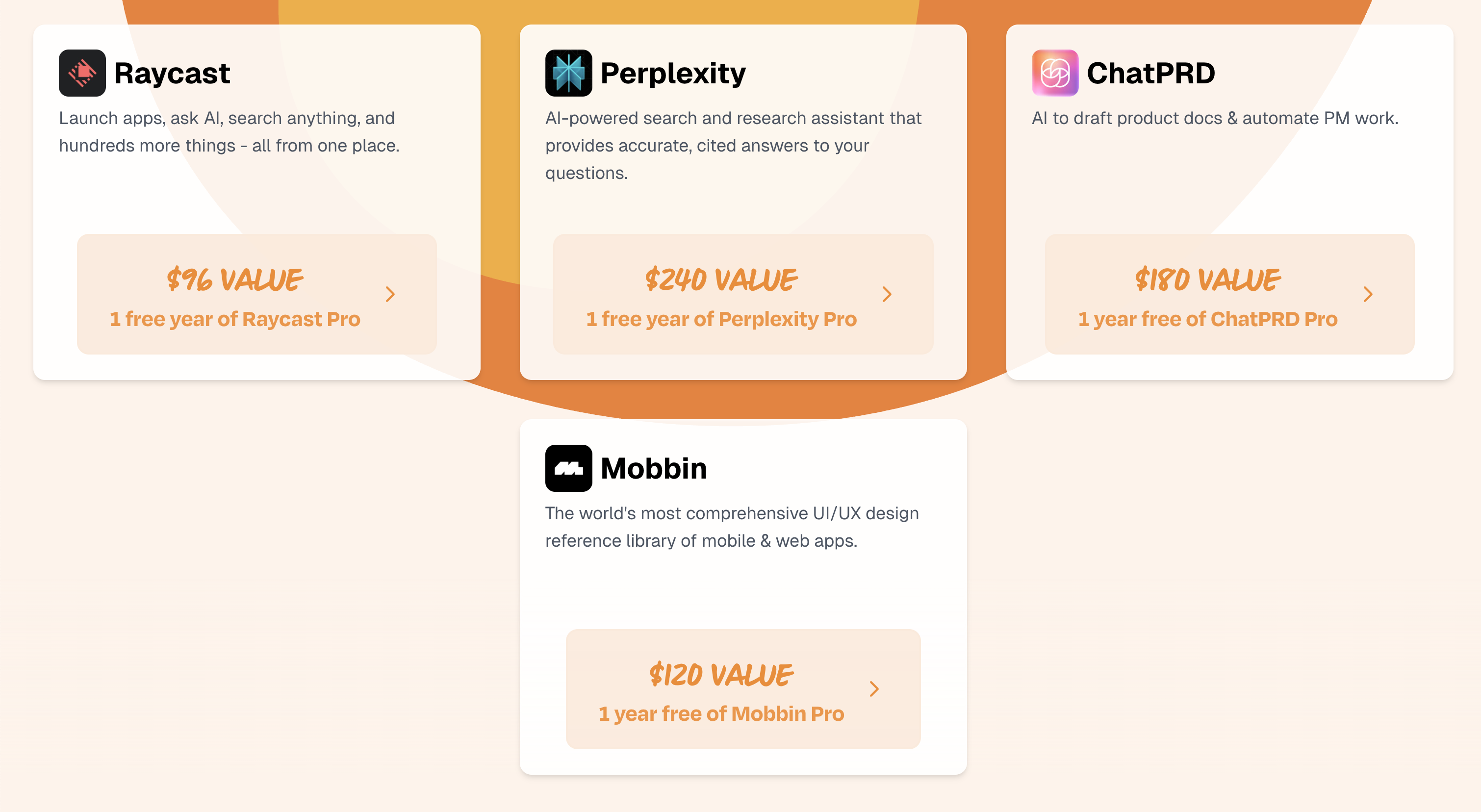Select the $120 VALUE Mobbin offer

721,675
